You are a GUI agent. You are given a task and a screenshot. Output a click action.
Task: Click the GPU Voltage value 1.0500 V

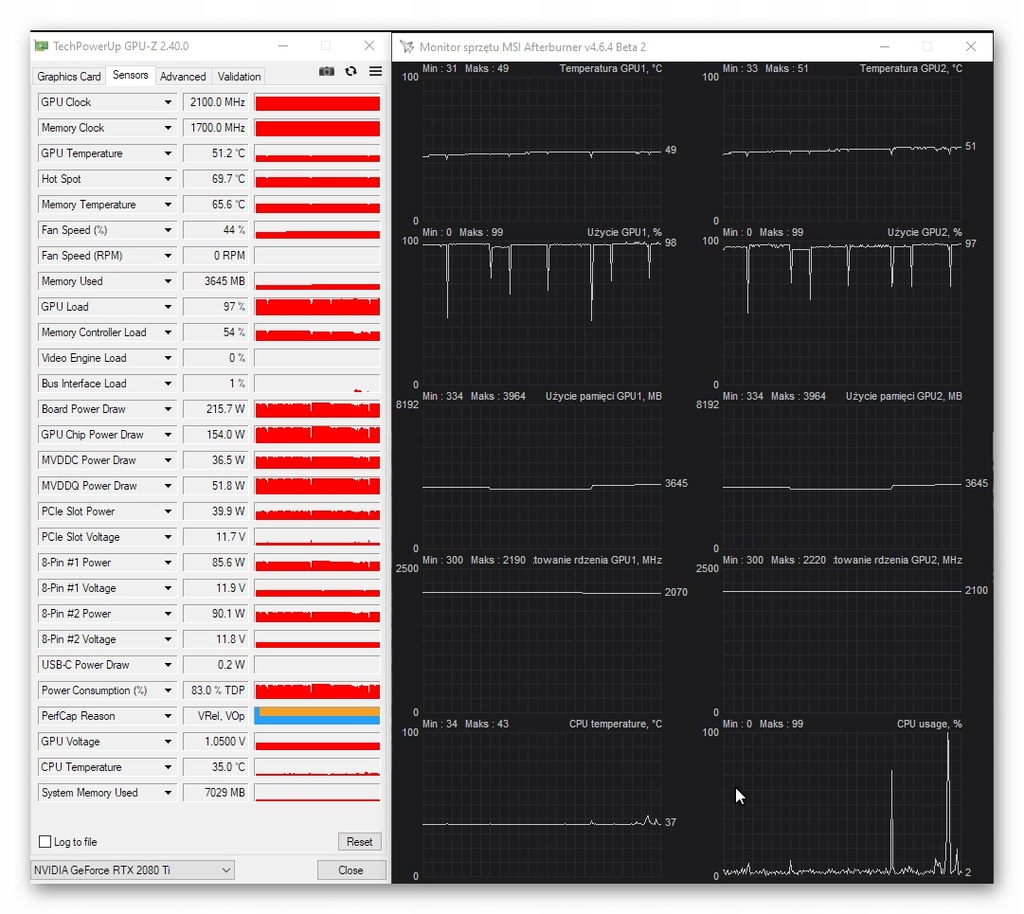[x=216, y=742]
